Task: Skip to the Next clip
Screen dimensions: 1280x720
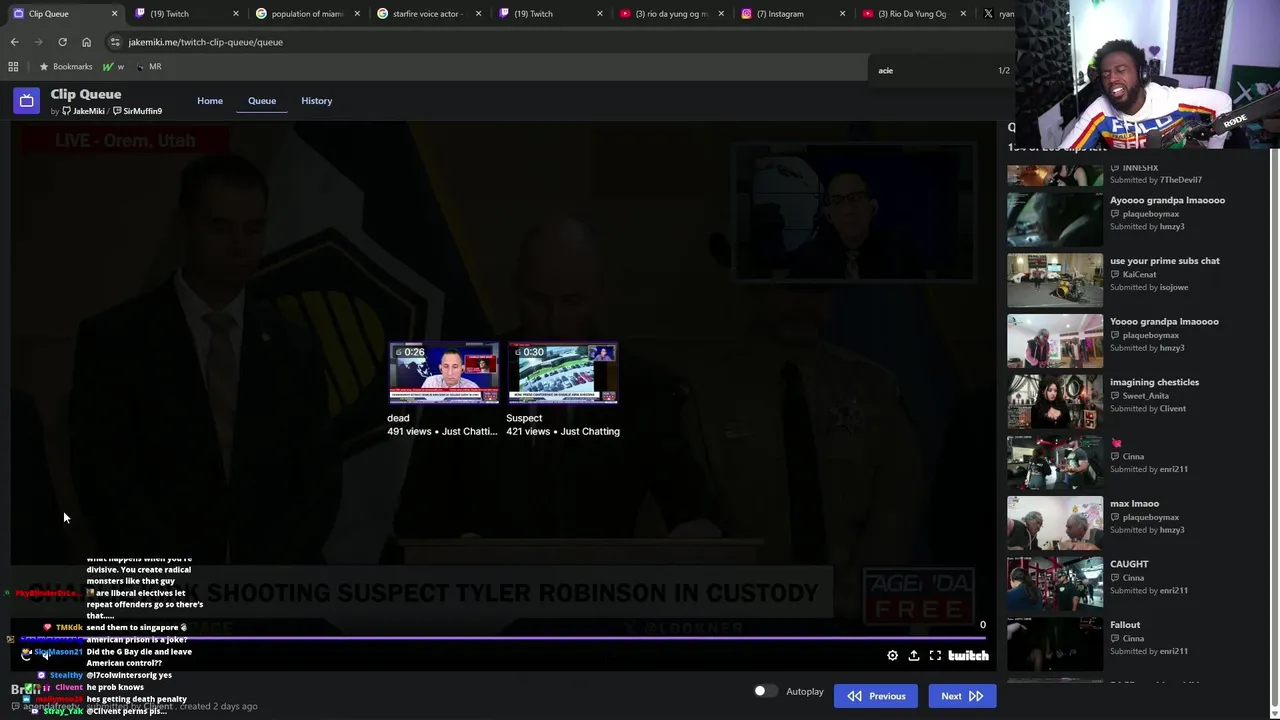Action: (x=961, y=696)
